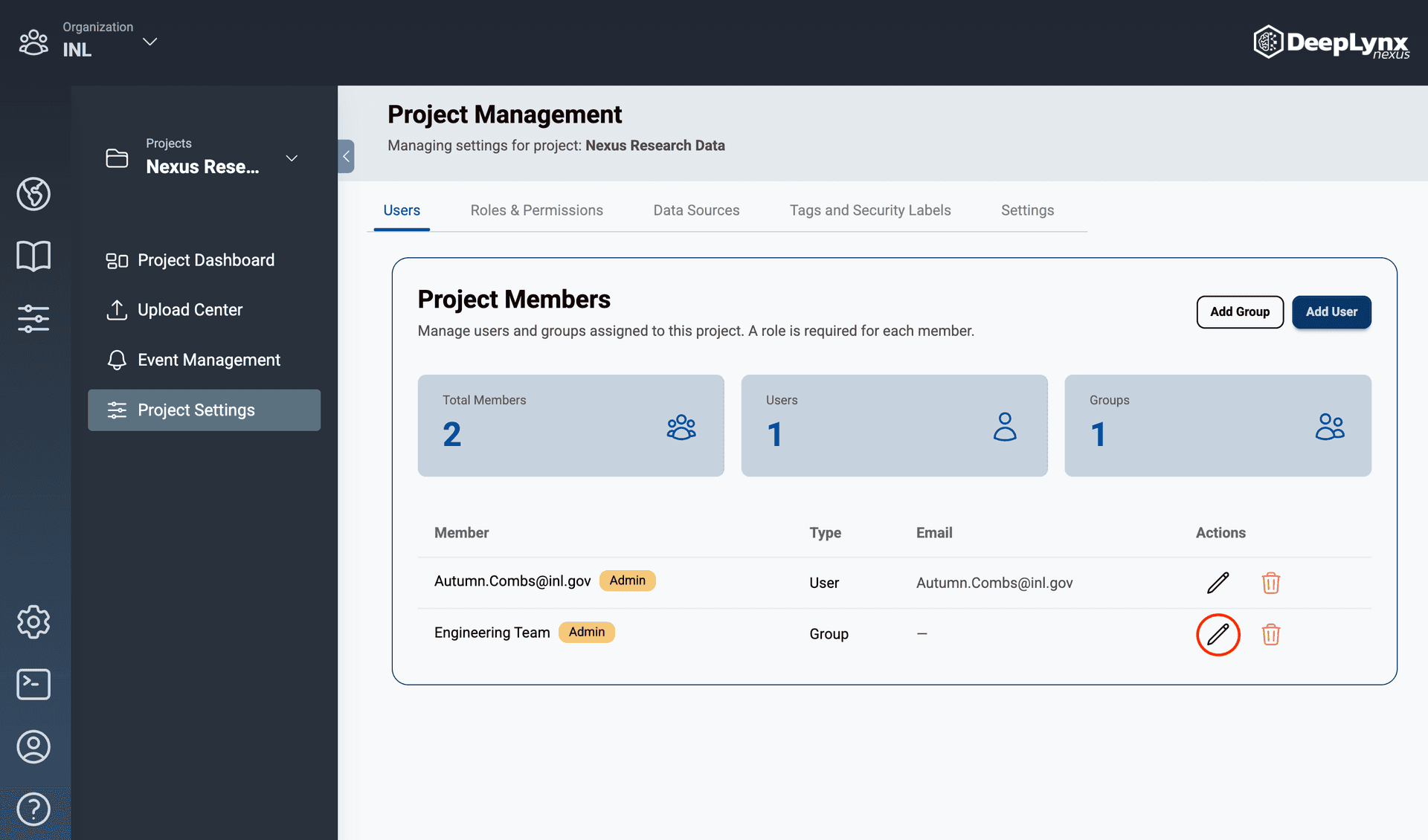The height and width of the screenshot is (840, 1428).
Task: Delete Autumn.Combs@inl.gov using the trash icon
Action: (1270, 583)
